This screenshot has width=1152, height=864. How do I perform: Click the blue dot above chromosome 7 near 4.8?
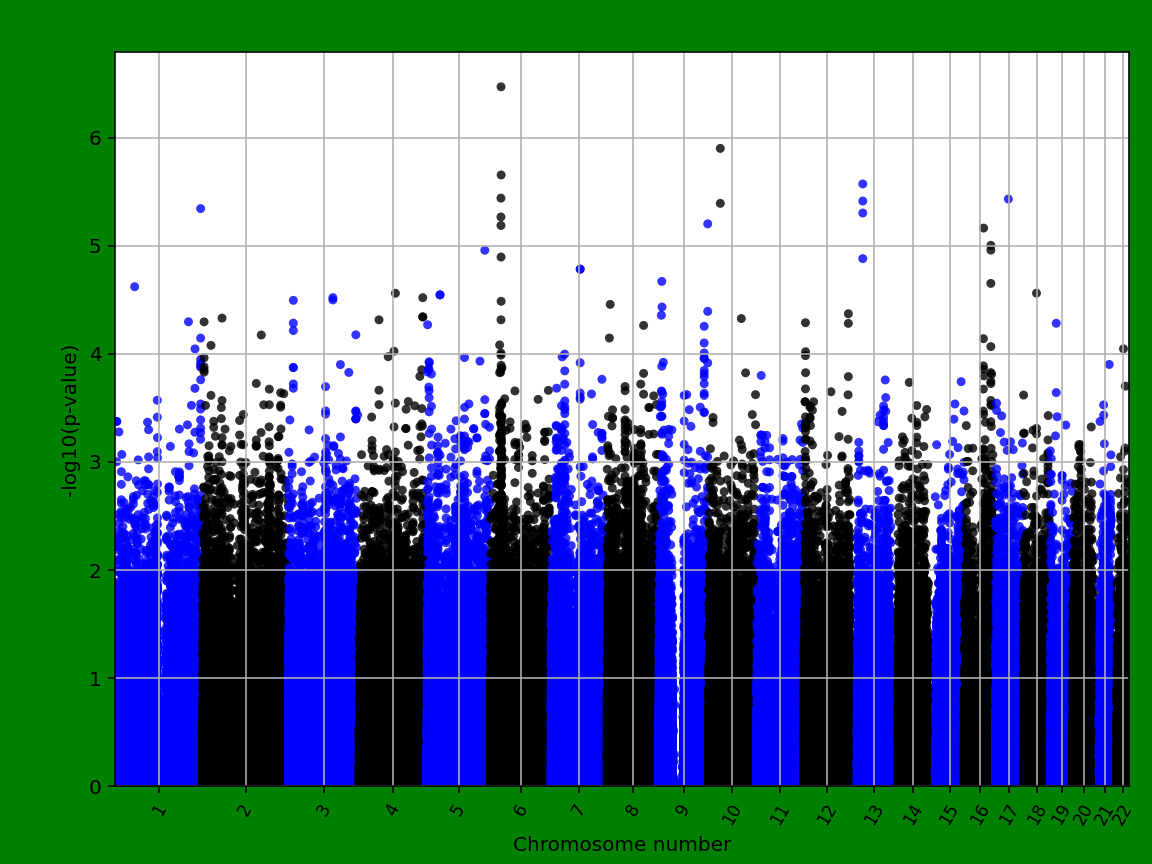[x=579, y=267]
